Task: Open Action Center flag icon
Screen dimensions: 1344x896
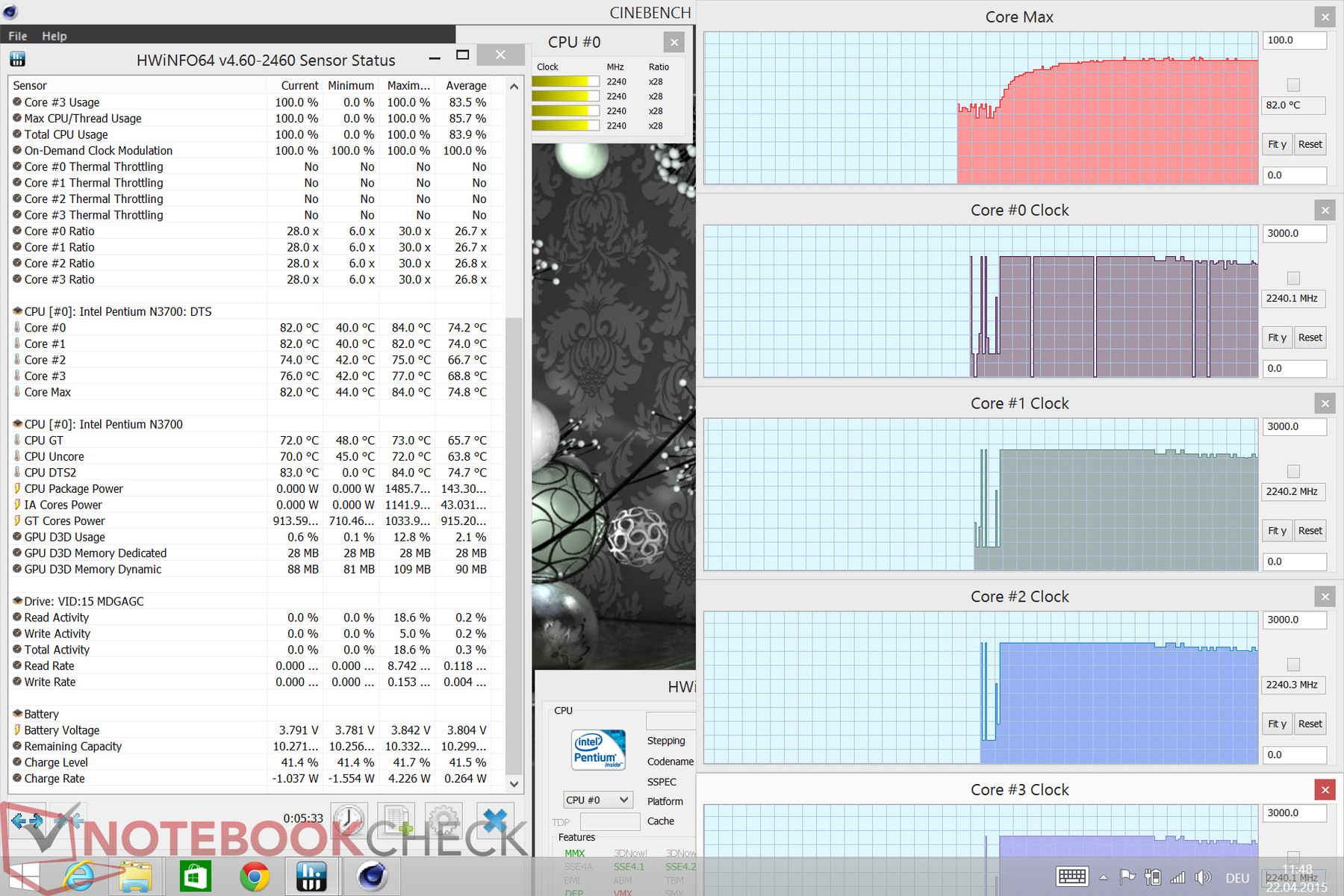Action: (1127, 877)
